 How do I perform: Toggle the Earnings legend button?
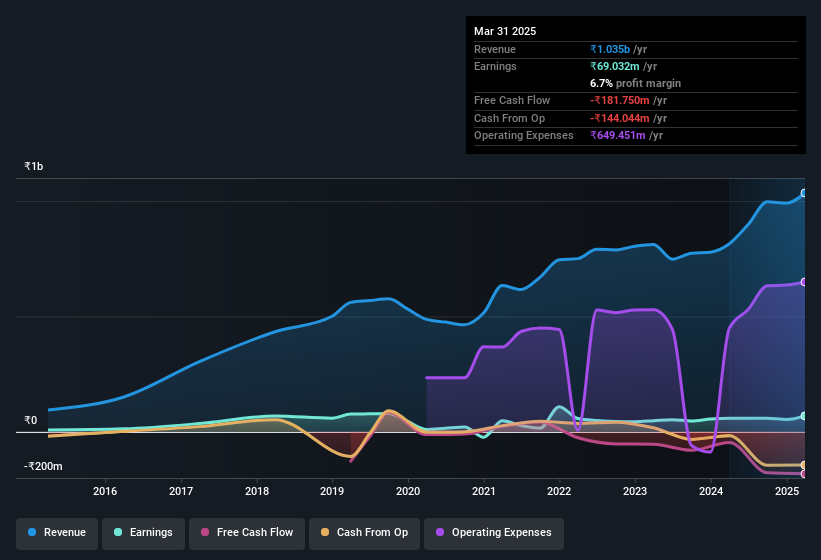click(x=143, y=533)
